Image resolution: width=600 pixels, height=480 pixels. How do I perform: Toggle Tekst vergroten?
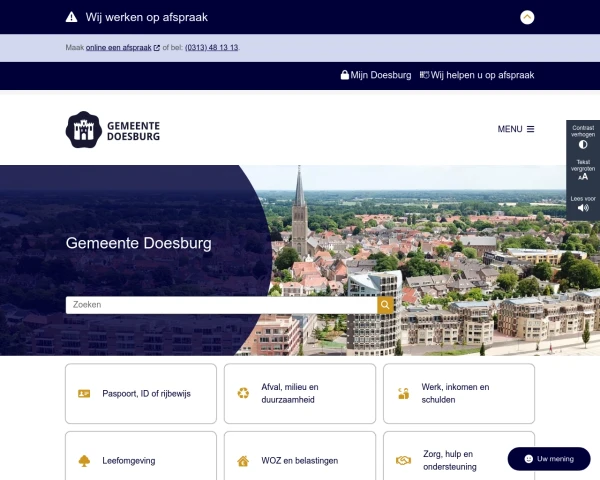tap(583, 170)
